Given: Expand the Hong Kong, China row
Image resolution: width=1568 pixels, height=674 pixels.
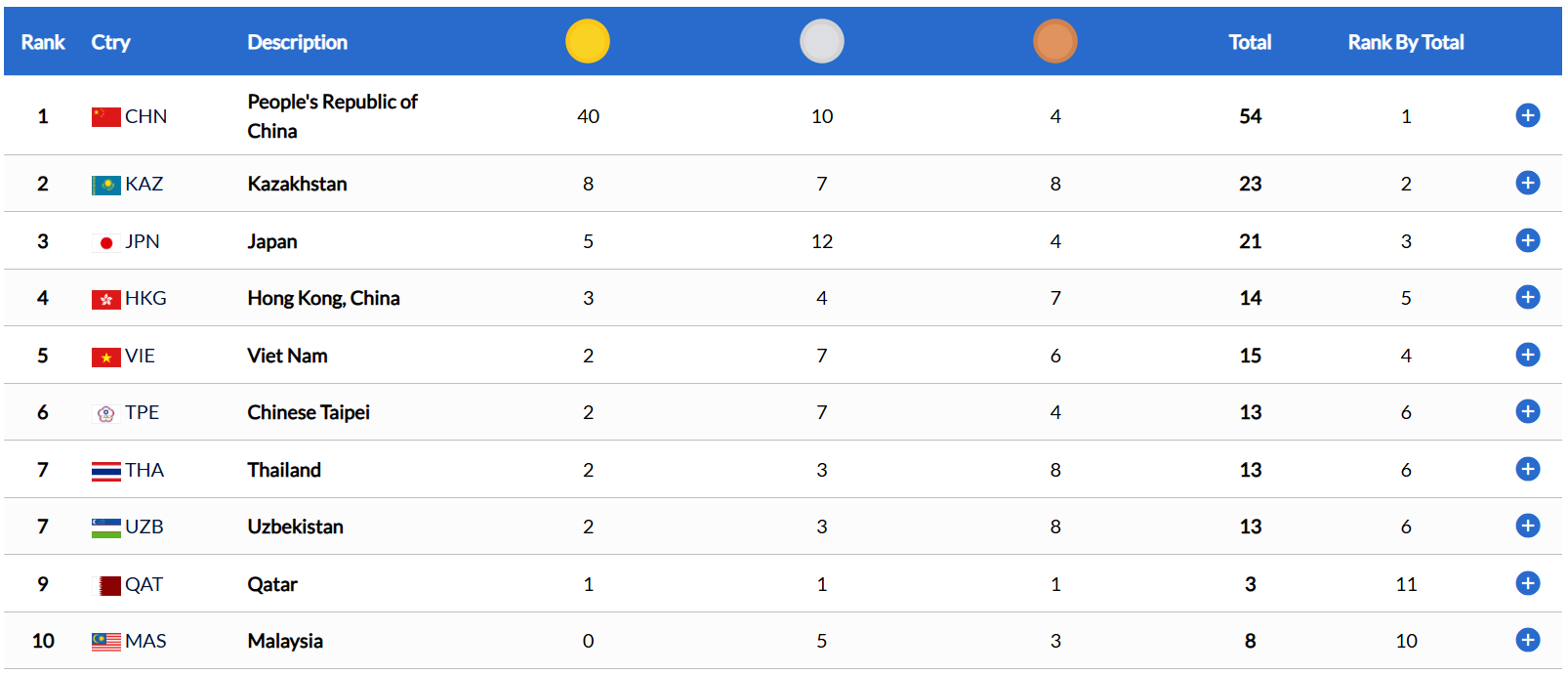Looking at the screenshot, I should (1527, 297).
